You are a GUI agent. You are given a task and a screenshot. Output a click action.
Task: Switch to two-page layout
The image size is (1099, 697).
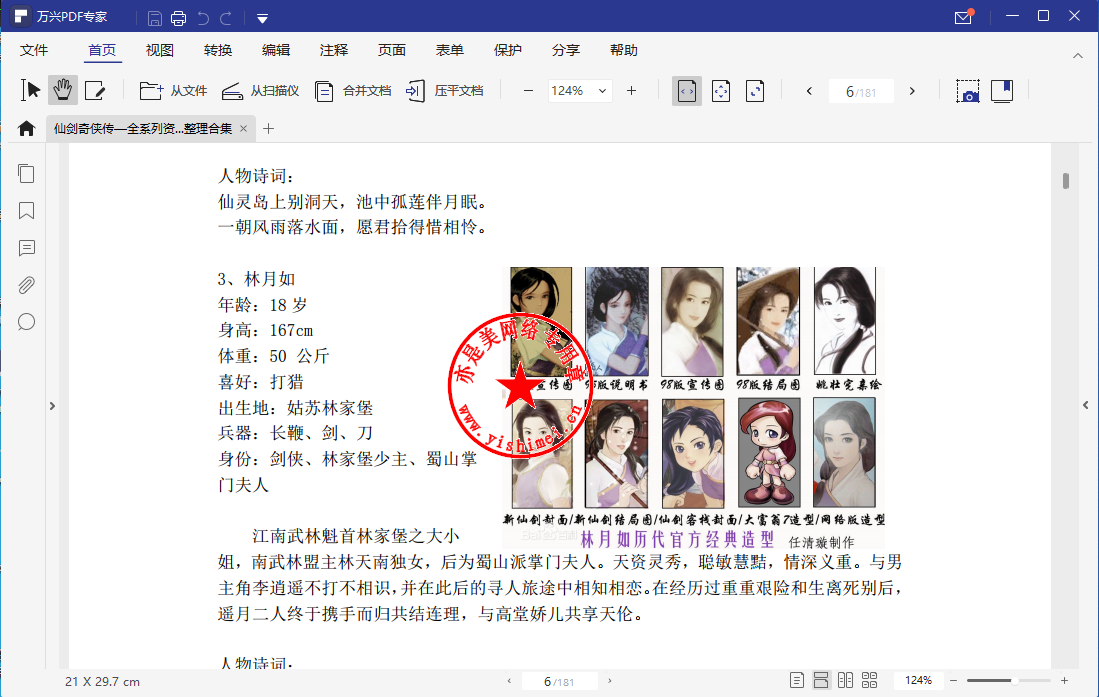[845, 680]
